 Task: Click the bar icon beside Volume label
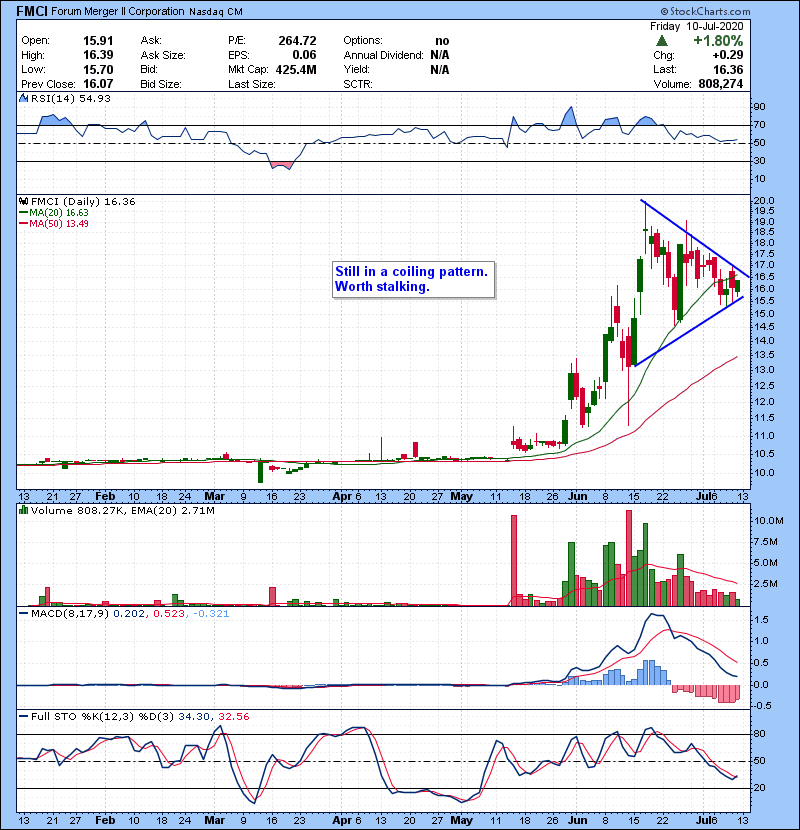point(24,511)
